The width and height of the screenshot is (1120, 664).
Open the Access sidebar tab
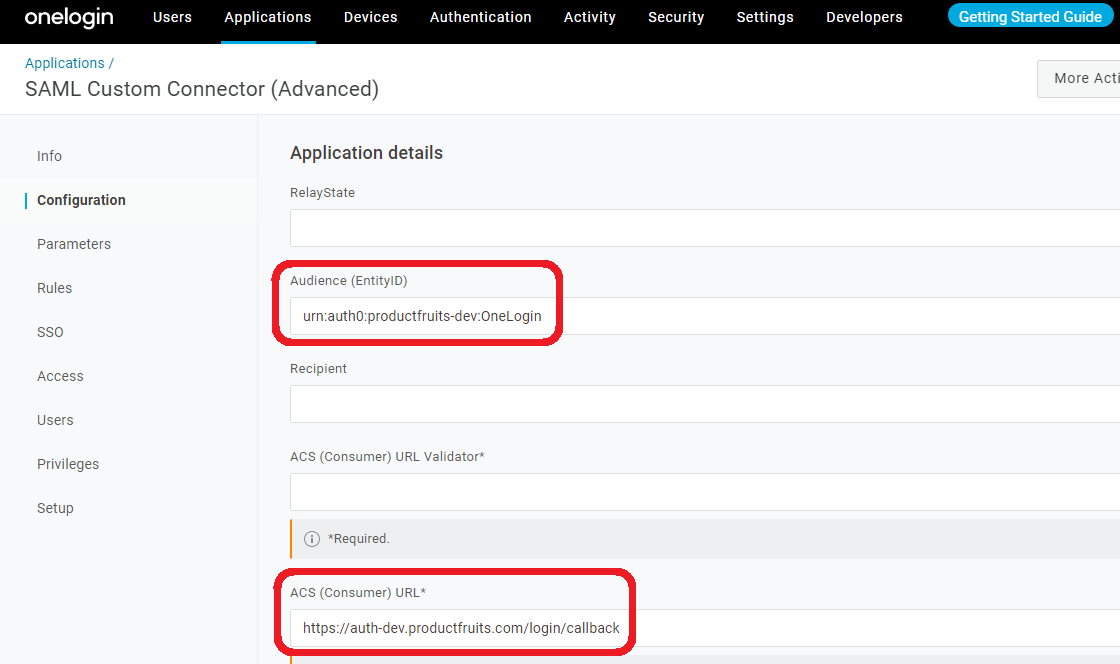(60, 376)
